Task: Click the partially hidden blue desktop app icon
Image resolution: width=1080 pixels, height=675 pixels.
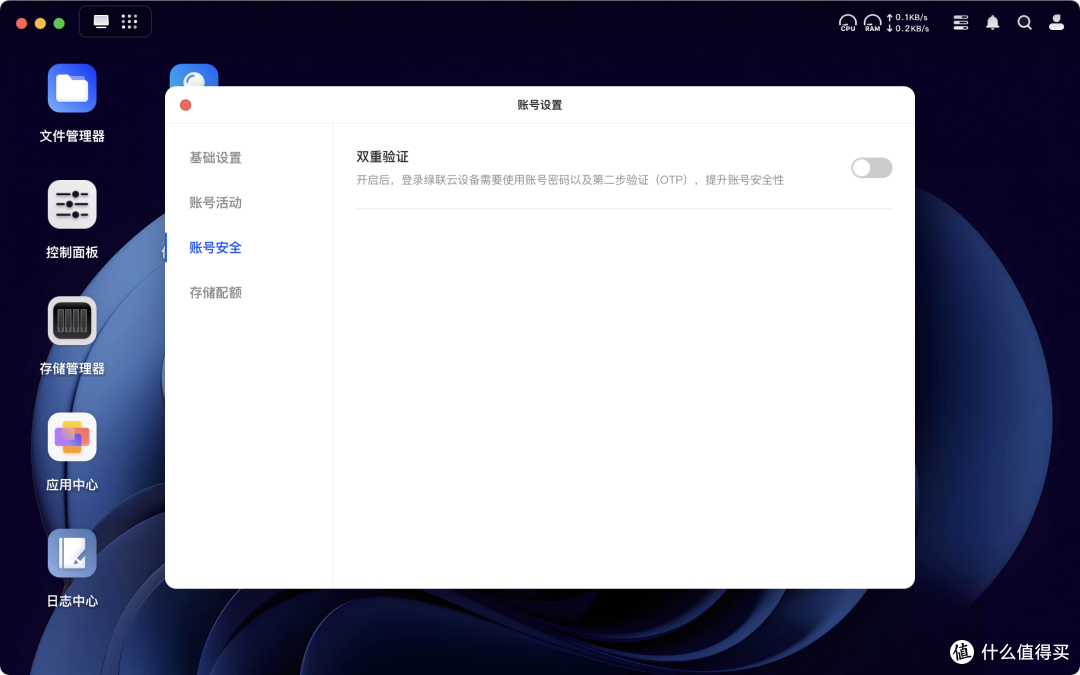Action: click(194, 75)
